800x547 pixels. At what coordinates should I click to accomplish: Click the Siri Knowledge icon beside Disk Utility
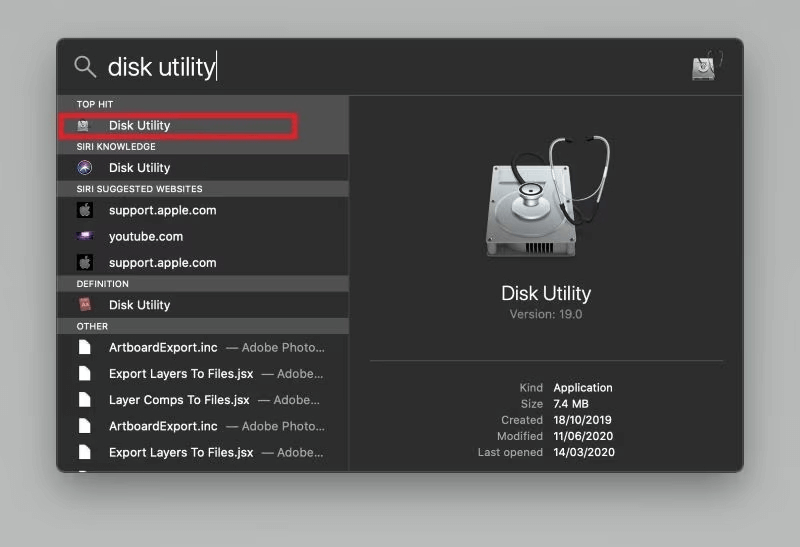point(85,168)
